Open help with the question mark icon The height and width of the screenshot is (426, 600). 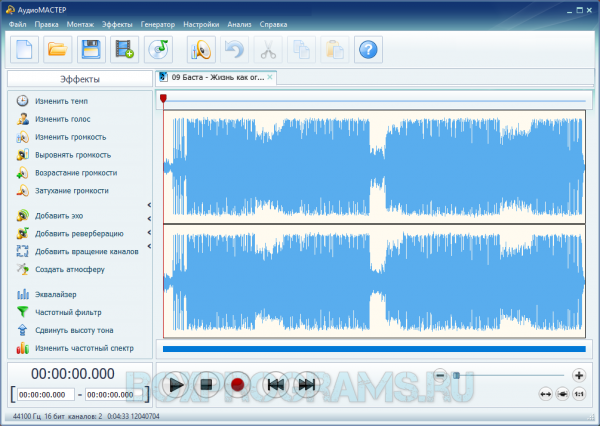[x=368, y=50]
